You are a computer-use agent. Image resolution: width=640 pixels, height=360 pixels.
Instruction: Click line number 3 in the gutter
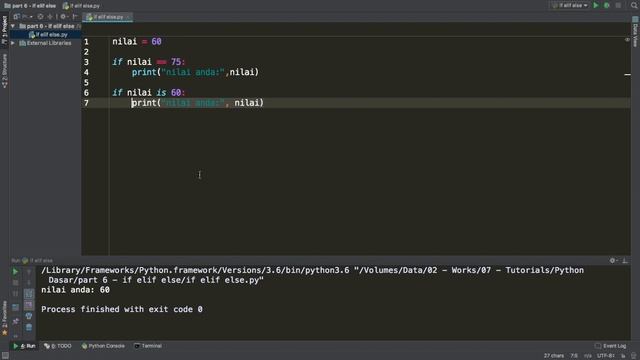(86, 62)
